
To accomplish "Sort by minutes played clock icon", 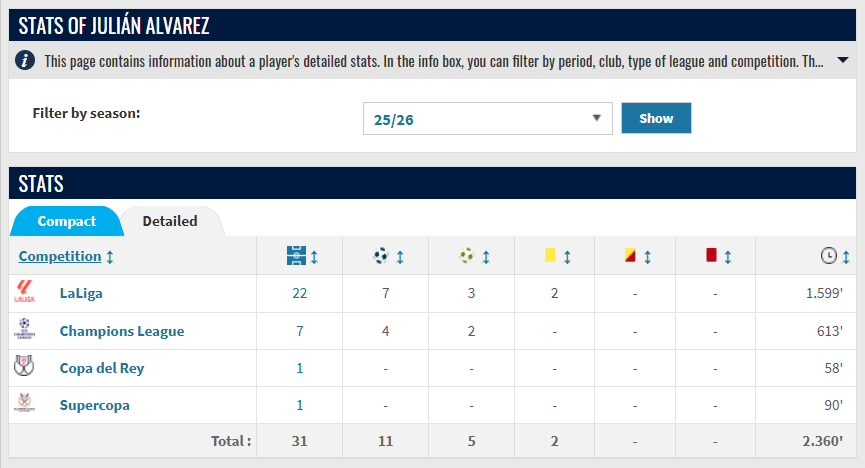I will (x=829, y=256).
